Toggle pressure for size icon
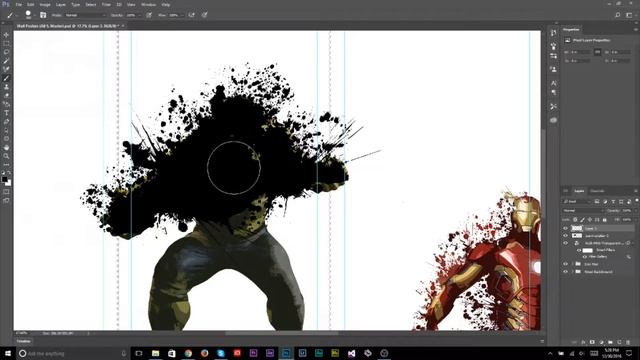Screen dimensions: 640x360 [x=204, y=15]
